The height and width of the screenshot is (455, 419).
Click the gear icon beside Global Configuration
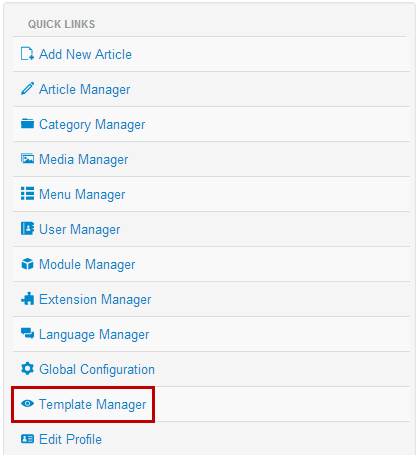(x=27, y=369)
